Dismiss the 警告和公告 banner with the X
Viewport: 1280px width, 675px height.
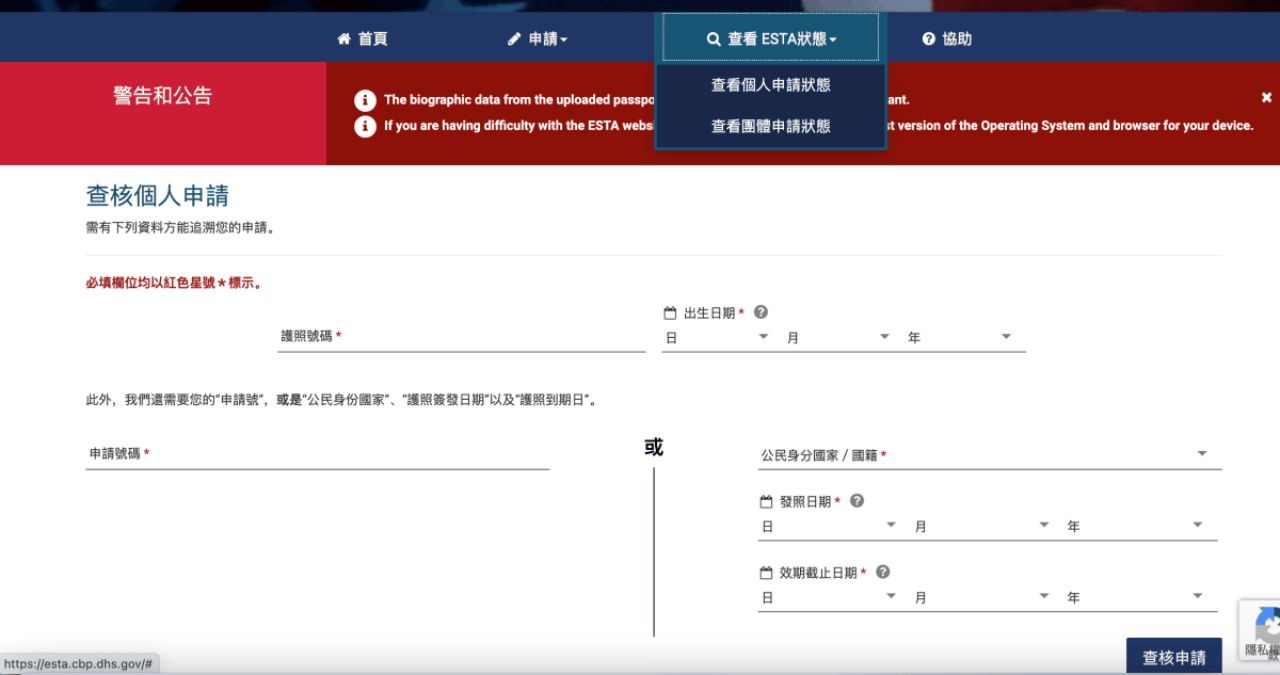pos(1266,97)
